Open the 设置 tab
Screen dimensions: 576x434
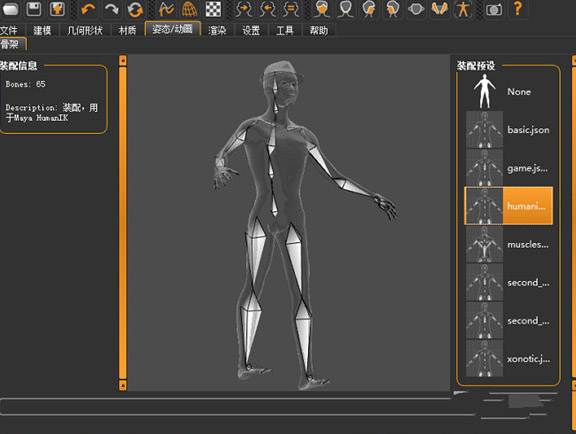251,30
